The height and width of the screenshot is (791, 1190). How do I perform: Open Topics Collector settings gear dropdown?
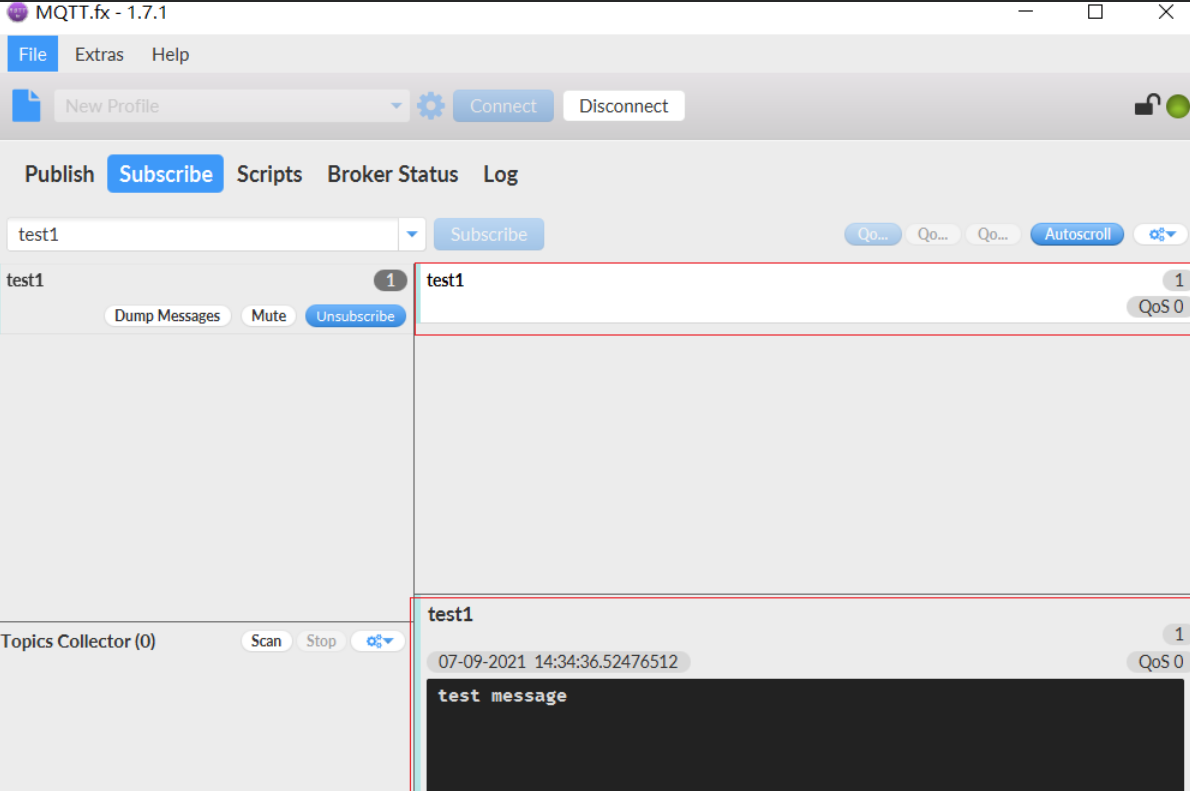378,641
